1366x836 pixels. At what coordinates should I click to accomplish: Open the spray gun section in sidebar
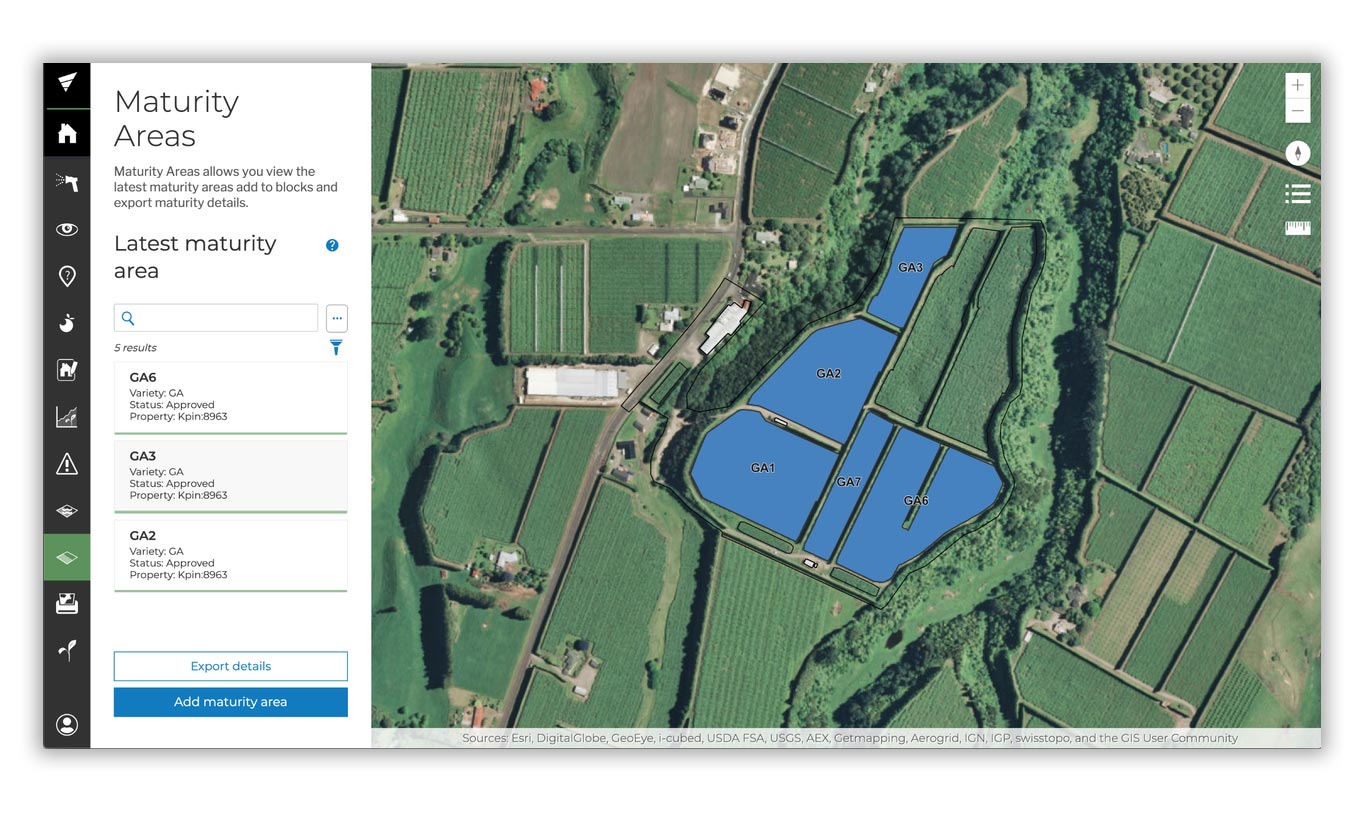coord(67,182)
